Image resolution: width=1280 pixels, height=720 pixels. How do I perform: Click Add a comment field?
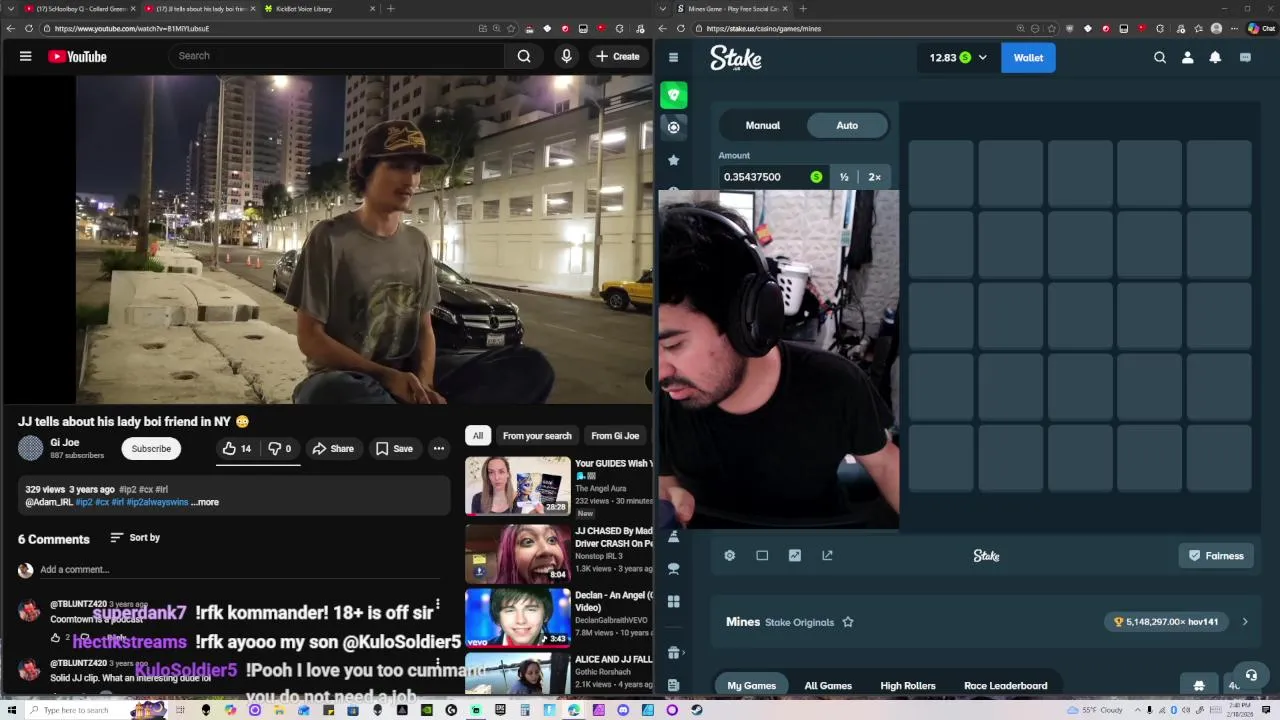click(x=240, y=570)
